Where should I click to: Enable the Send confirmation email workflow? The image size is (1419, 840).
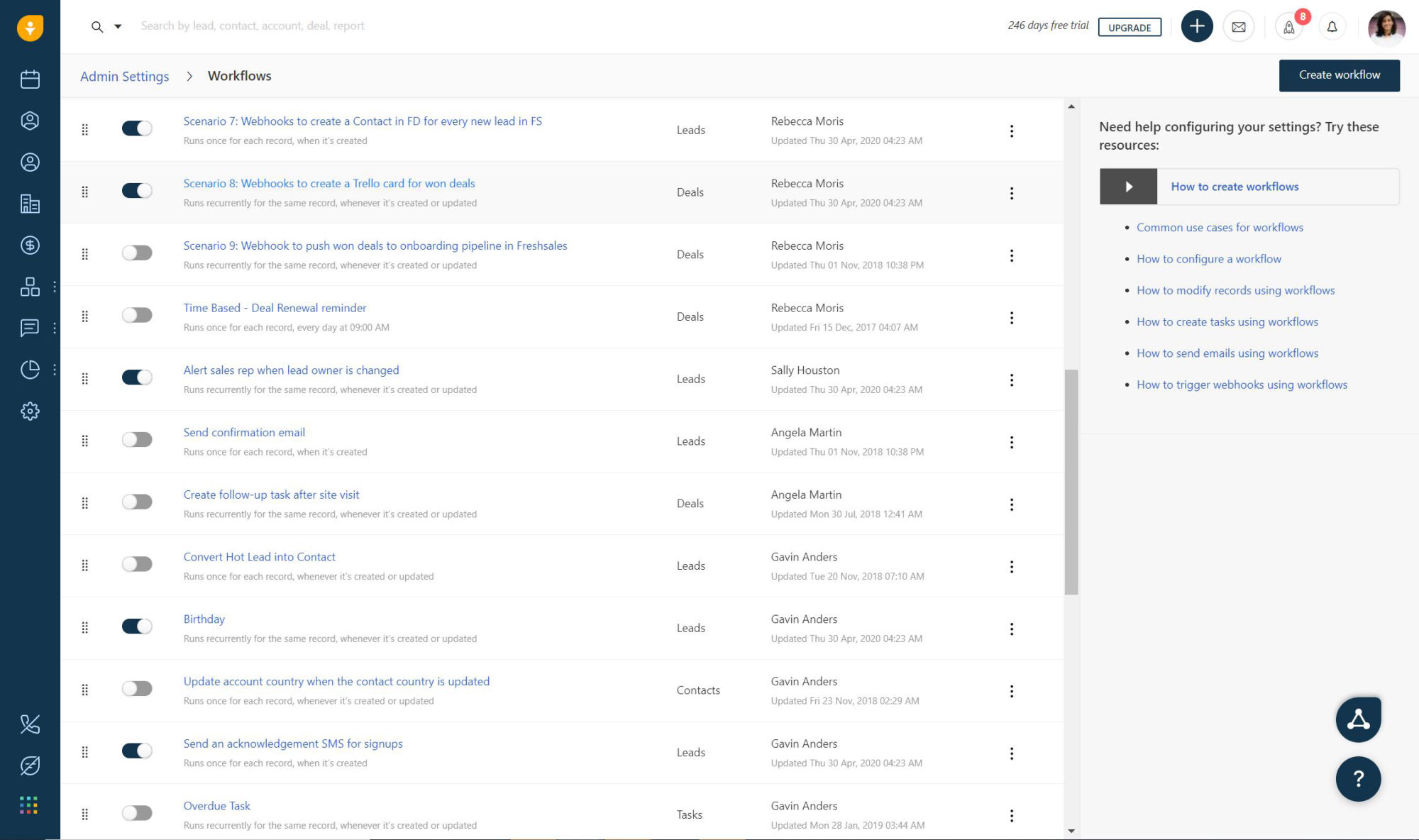(137, 440)
